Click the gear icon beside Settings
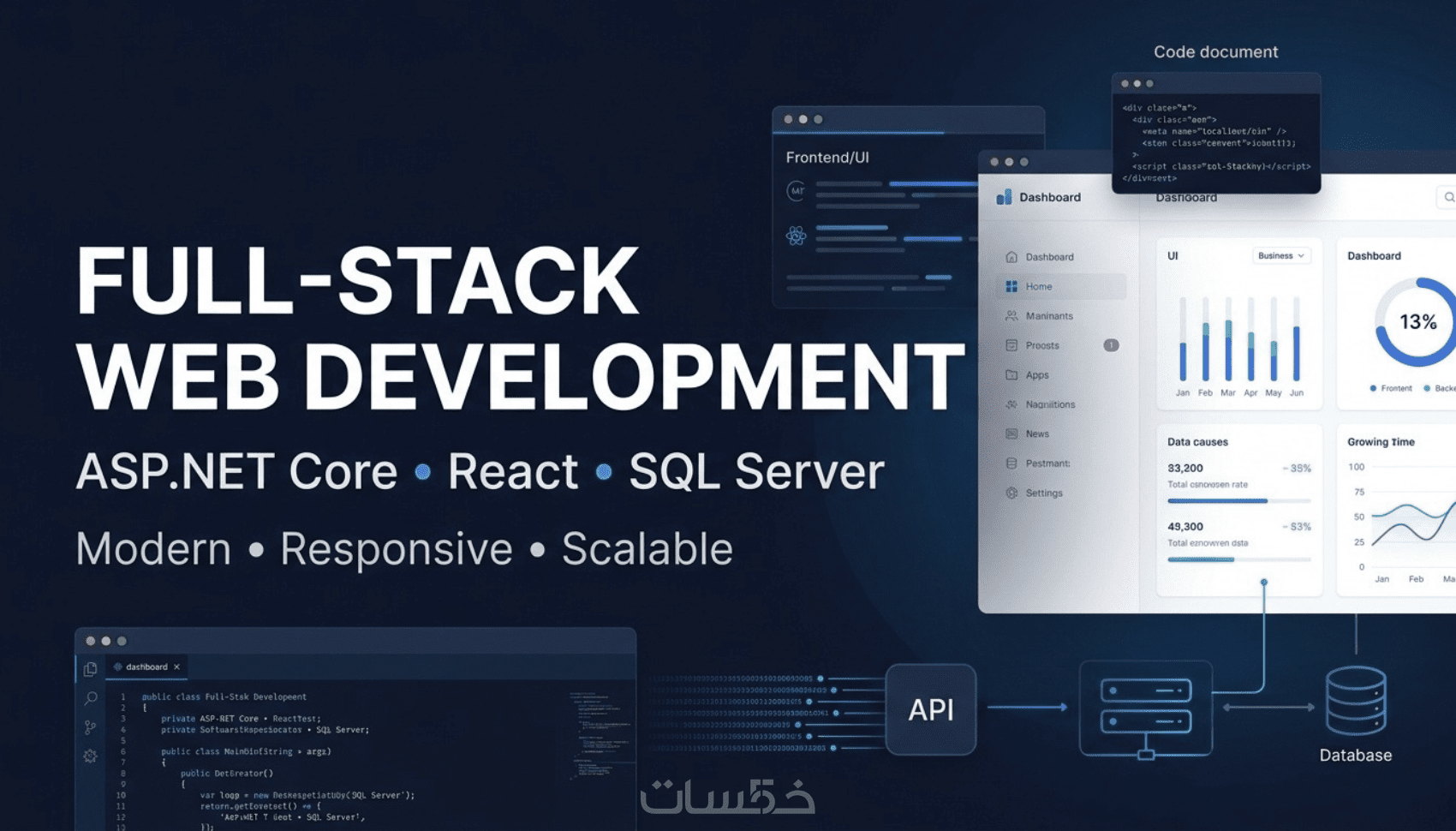The height and width of the screenshot is (831, 1456). (x=1011, y=493)
